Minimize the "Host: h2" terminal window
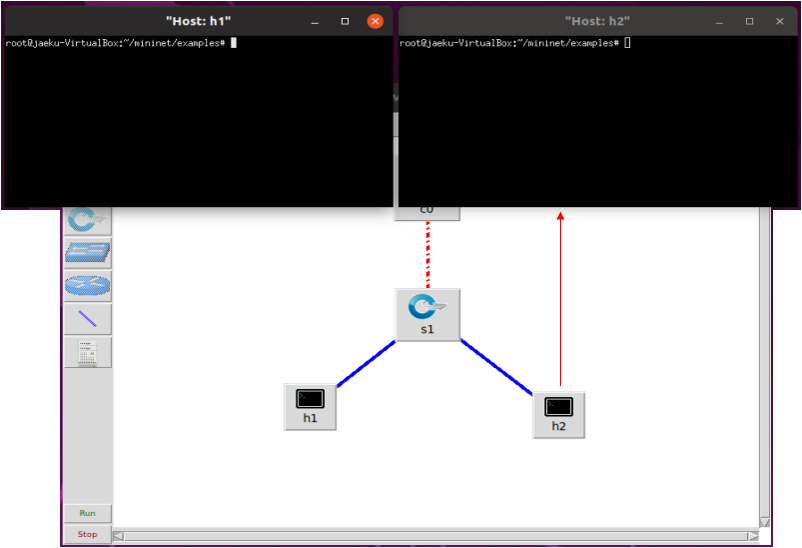The height and width of the screenshot is (548, 802). click(x=719, y=21)
